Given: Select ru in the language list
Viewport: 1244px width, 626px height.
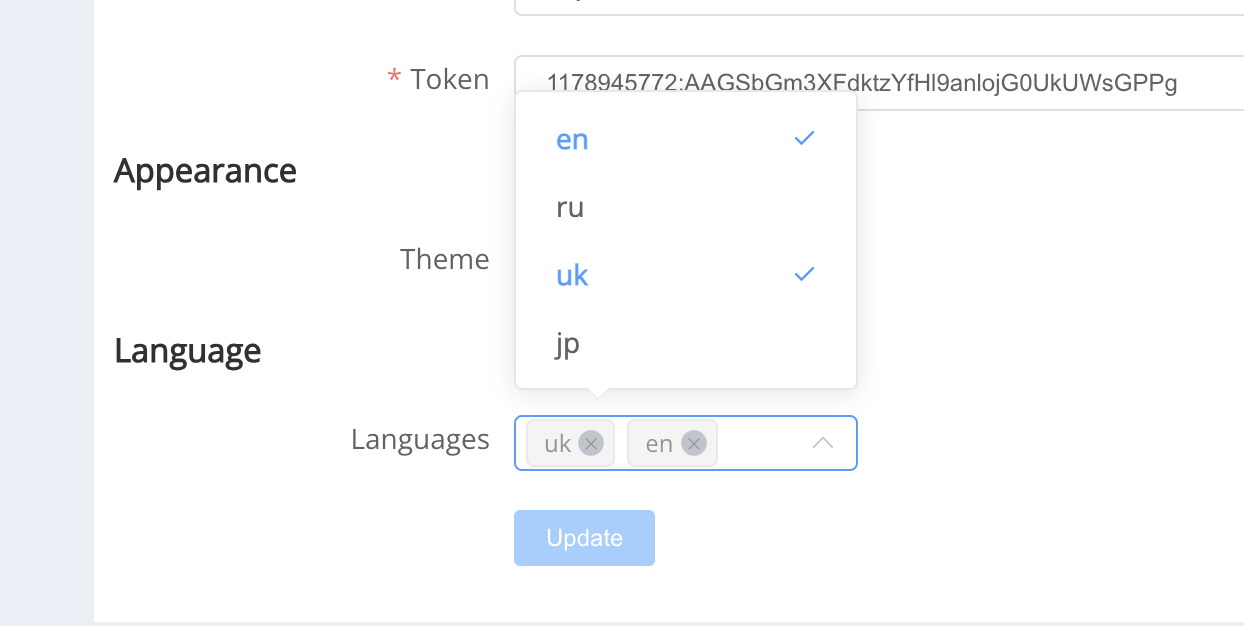Looking at the screenshot, I should [570, 208].
